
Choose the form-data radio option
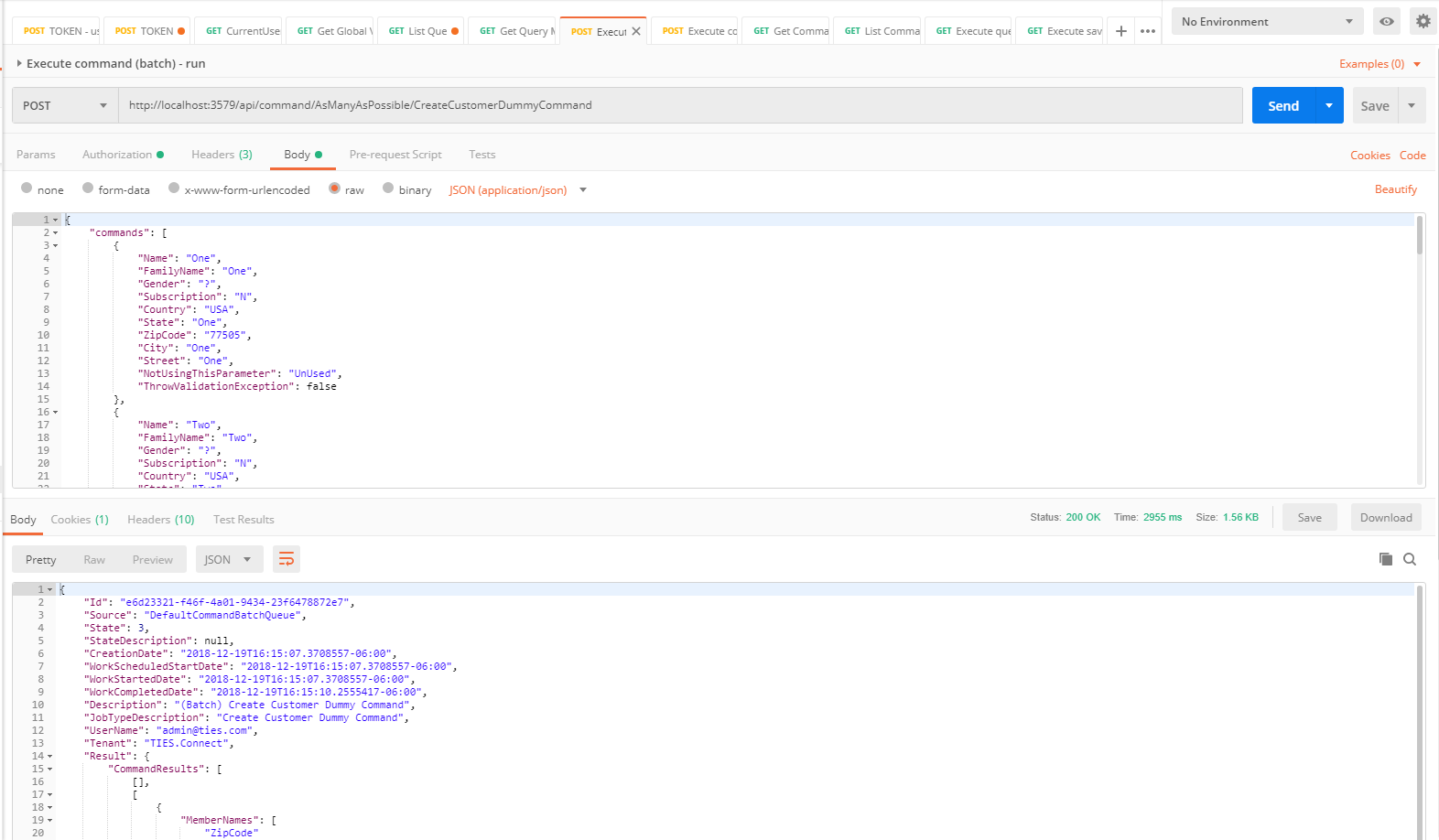point(88,188)
